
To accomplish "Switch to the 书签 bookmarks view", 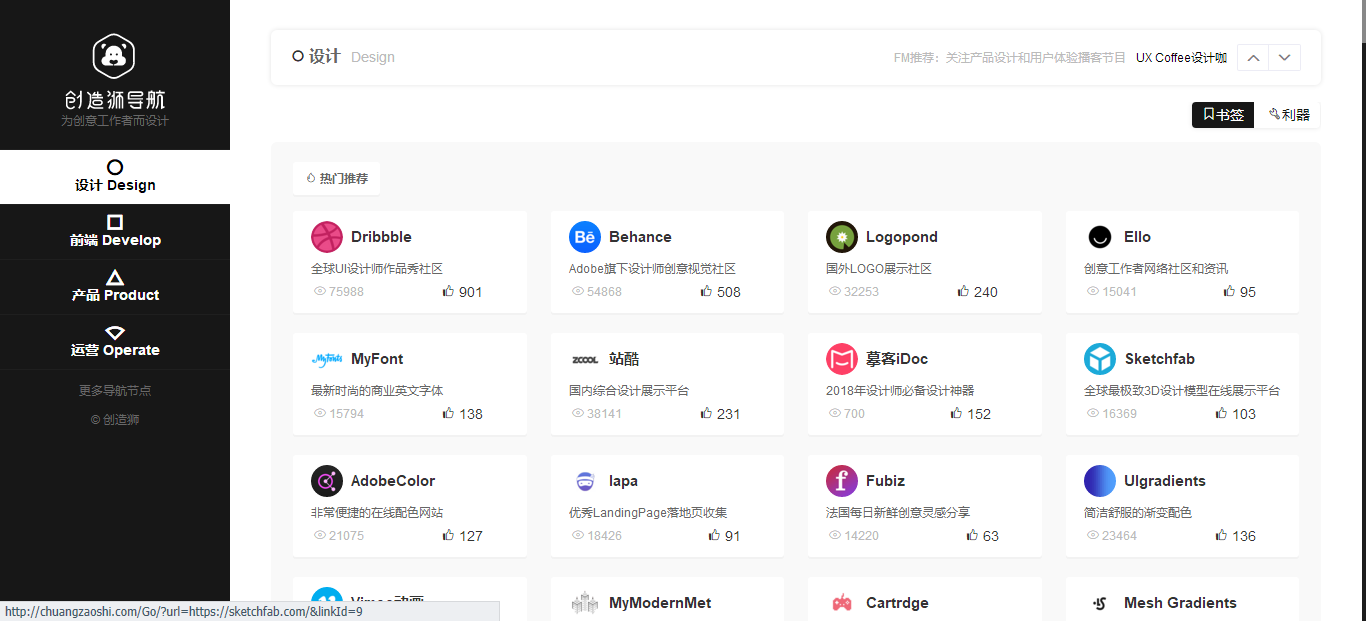I will 1223,115.
